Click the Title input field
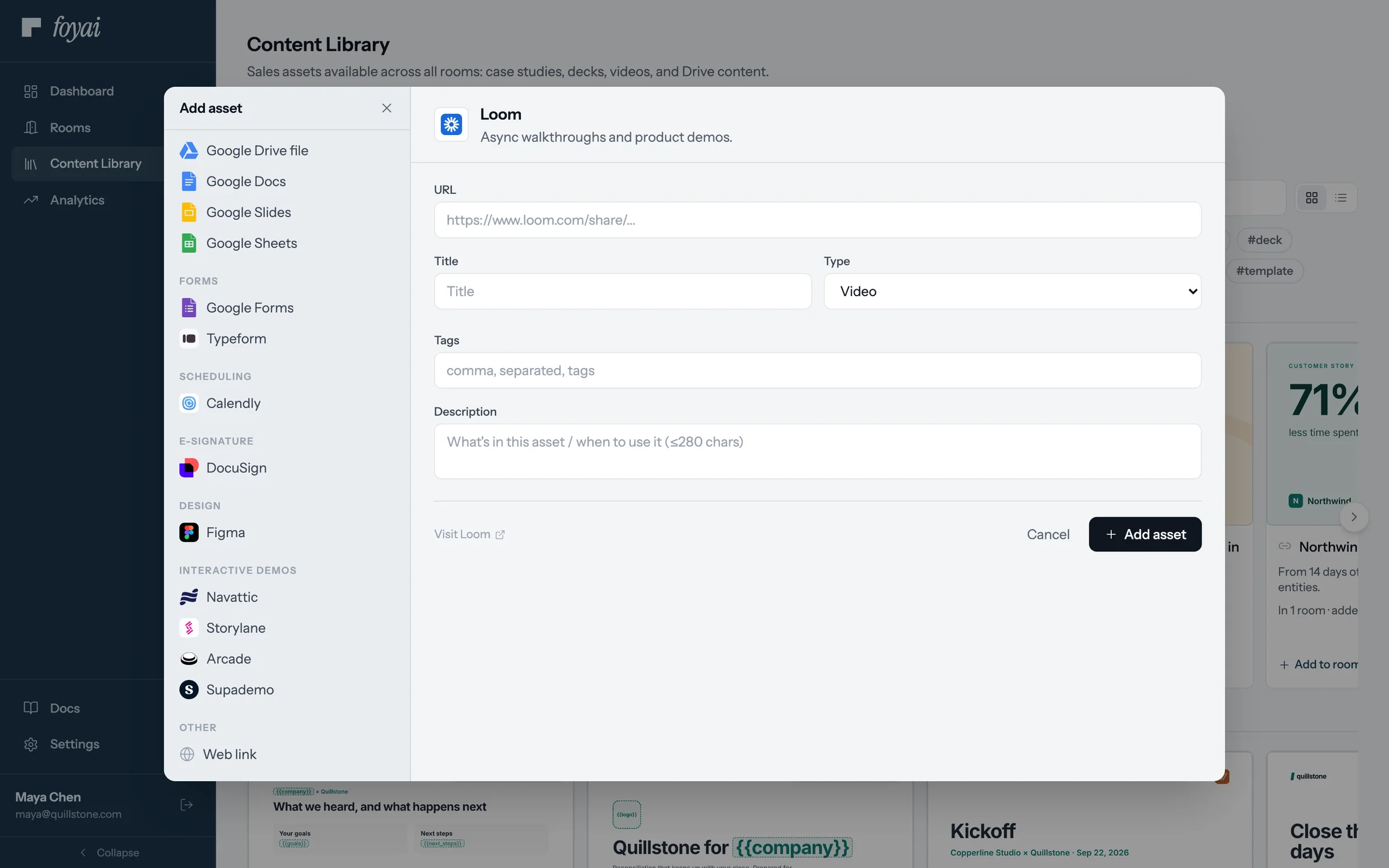The image size is (1389, 868). pyautogui.click(x=623, y=291)
